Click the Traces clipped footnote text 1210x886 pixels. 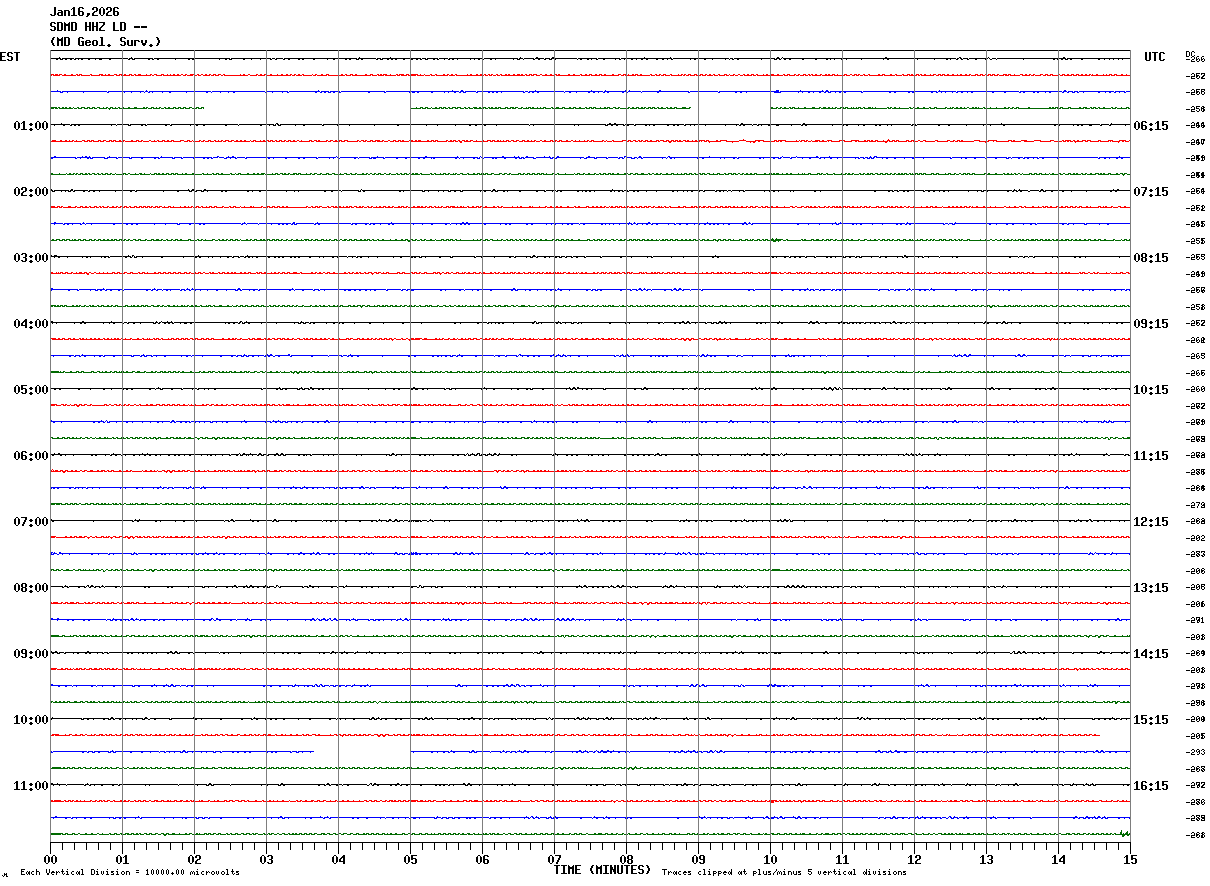784,873
